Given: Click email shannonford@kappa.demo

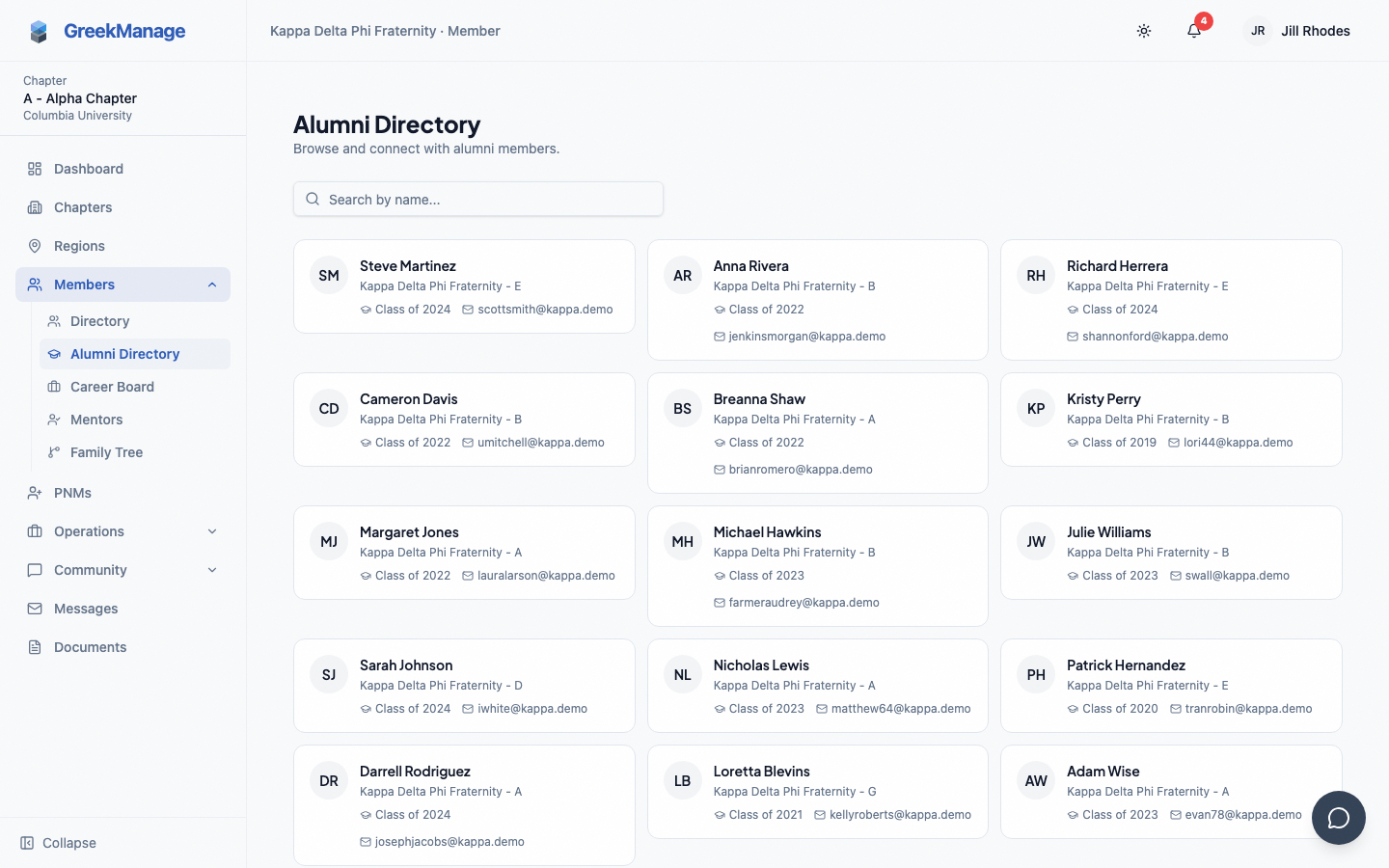Looking at the screenshot, I should coord(1155,337).
